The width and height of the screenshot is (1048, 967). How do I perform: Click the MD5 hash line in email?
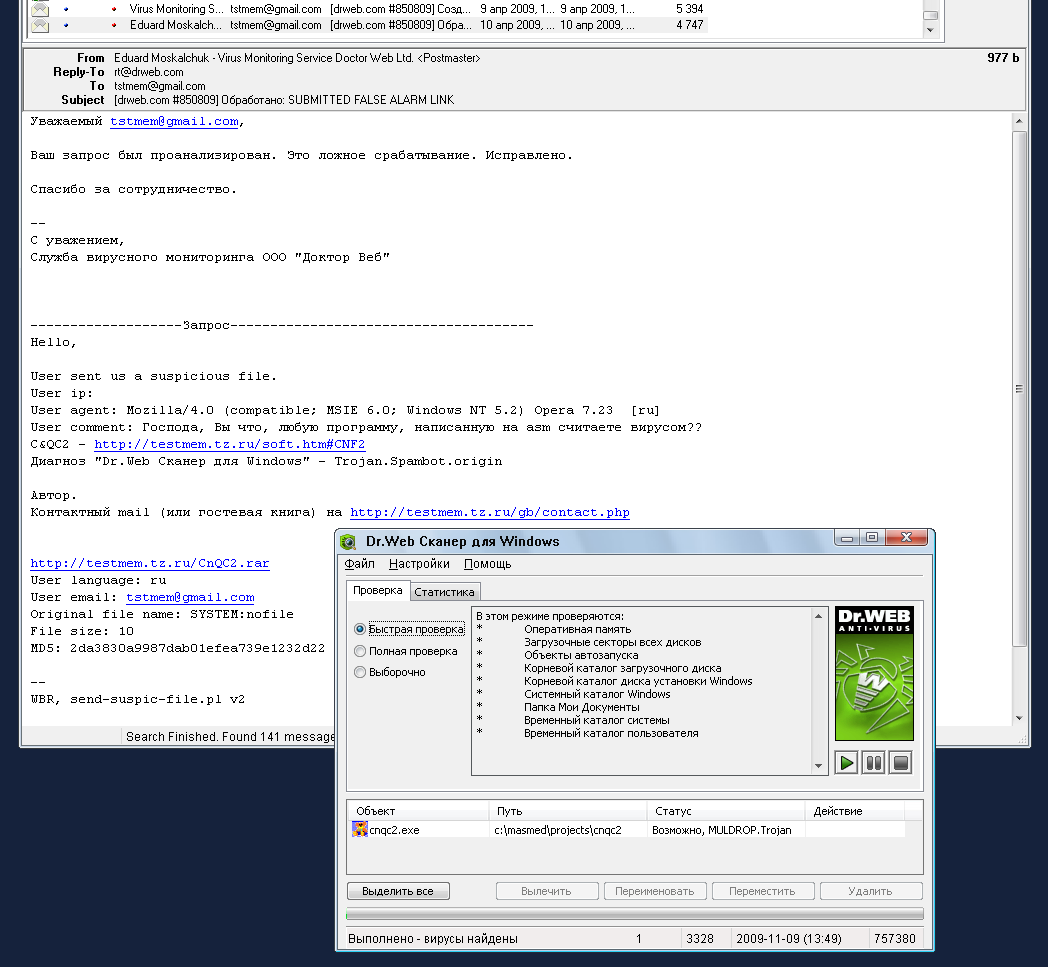(178, 648)
